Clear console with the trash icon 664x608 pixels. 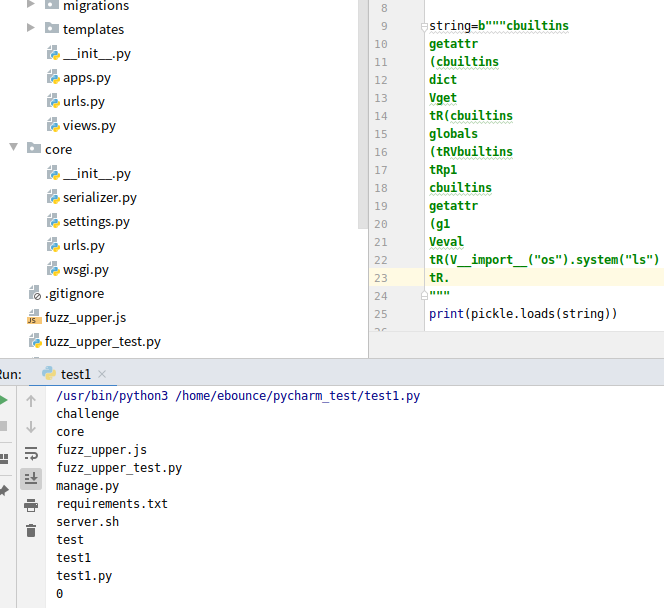point(31,530)
